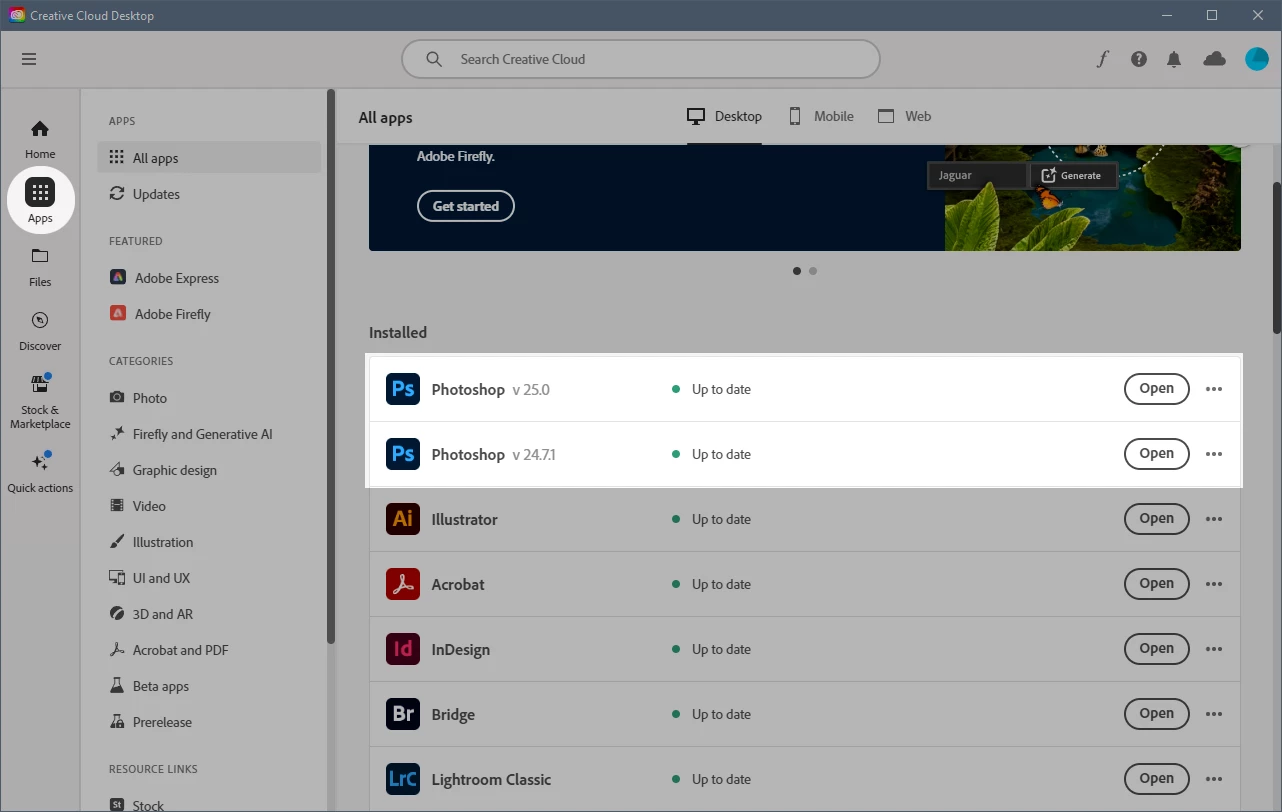Focus the Search Creative Cloud field
The width and height of the screenshot is (1282, 812).
(x=641, y=59)
